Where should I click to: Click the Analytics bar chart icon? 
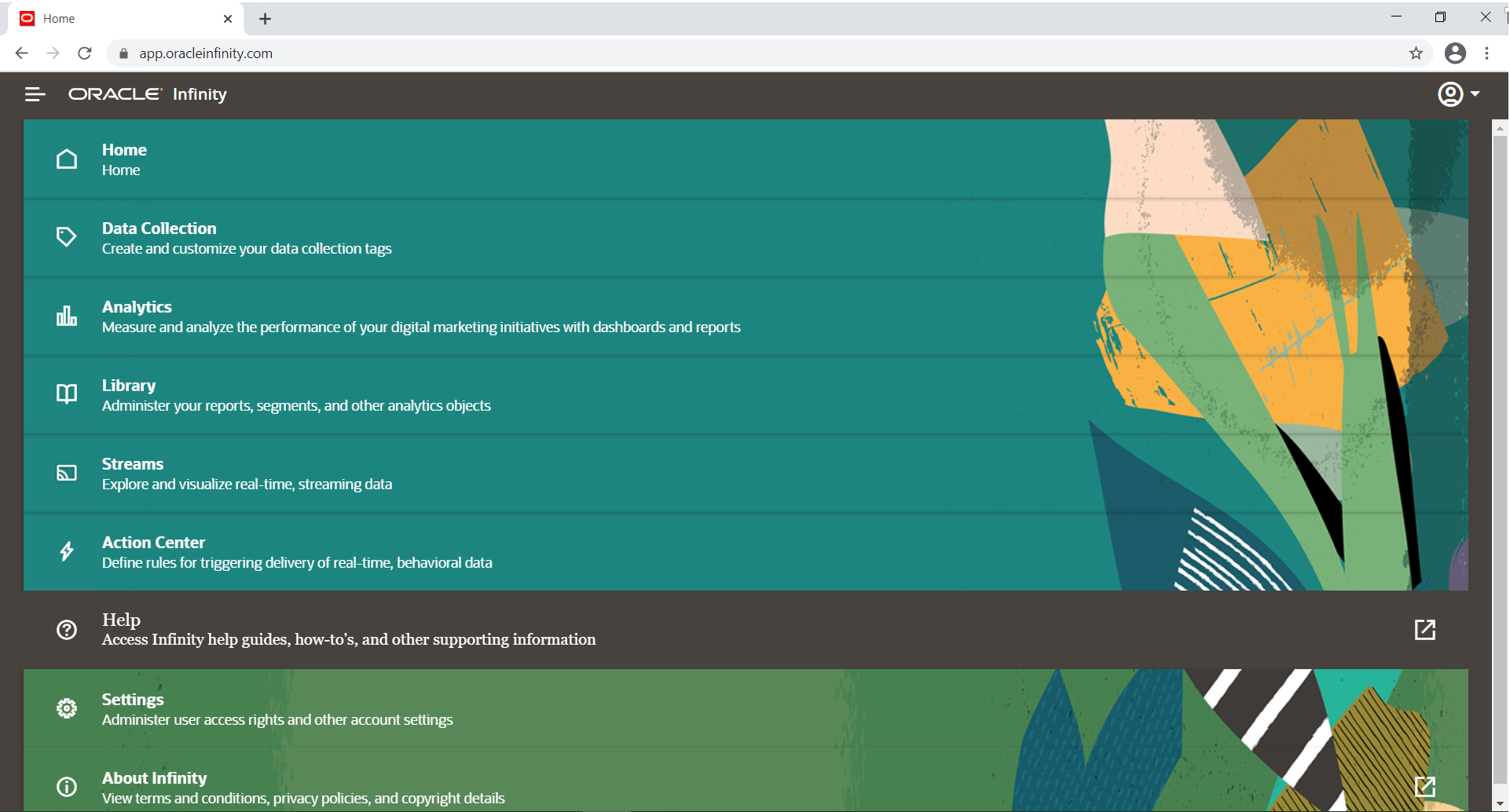click(x=67, y=316)
